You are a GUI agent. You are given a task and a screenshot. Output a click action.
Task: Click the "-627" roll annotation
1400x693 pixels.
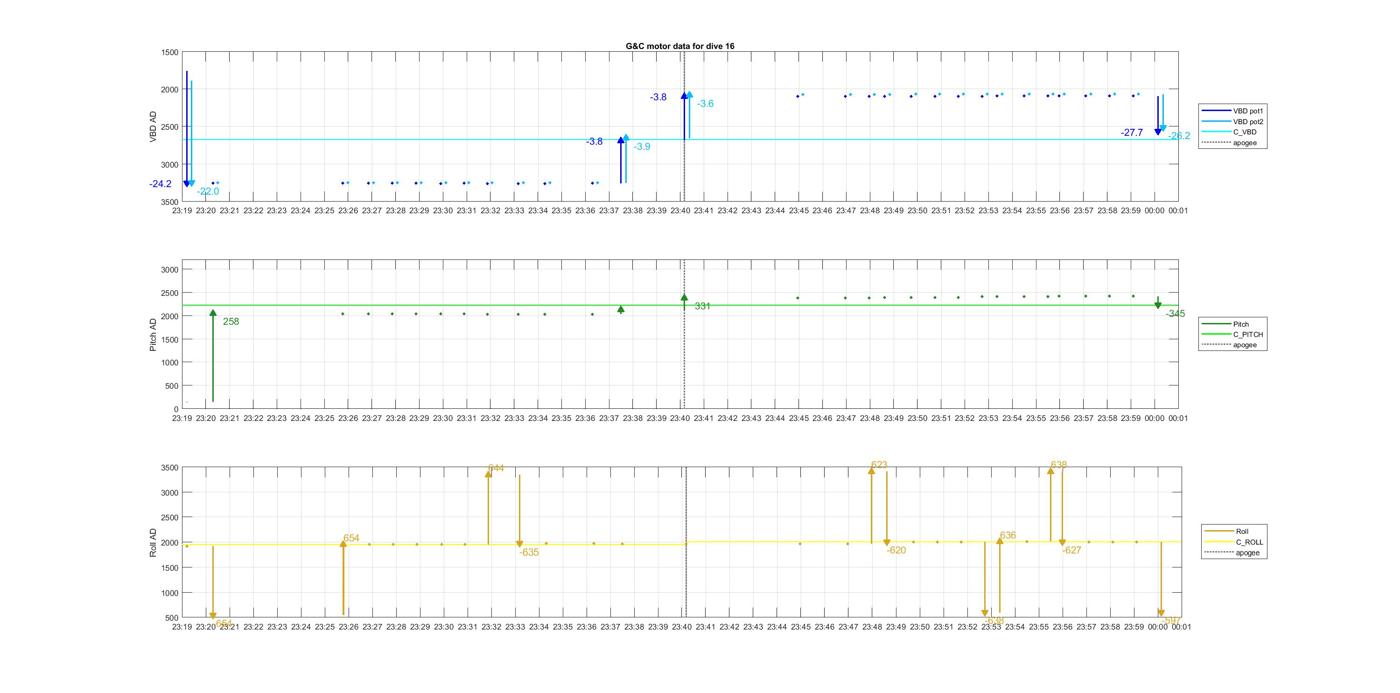[1072, 550]
